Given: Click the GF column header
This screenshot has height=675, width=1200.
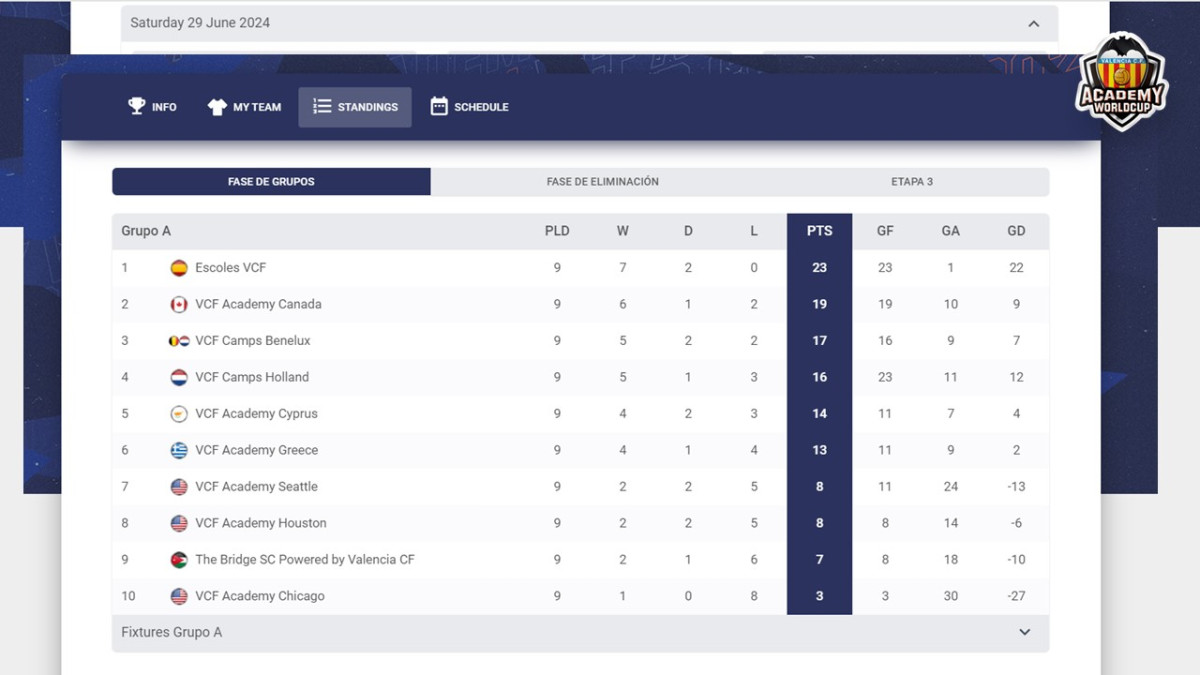Looking at the screenshot, I should (x=885, y=231).
